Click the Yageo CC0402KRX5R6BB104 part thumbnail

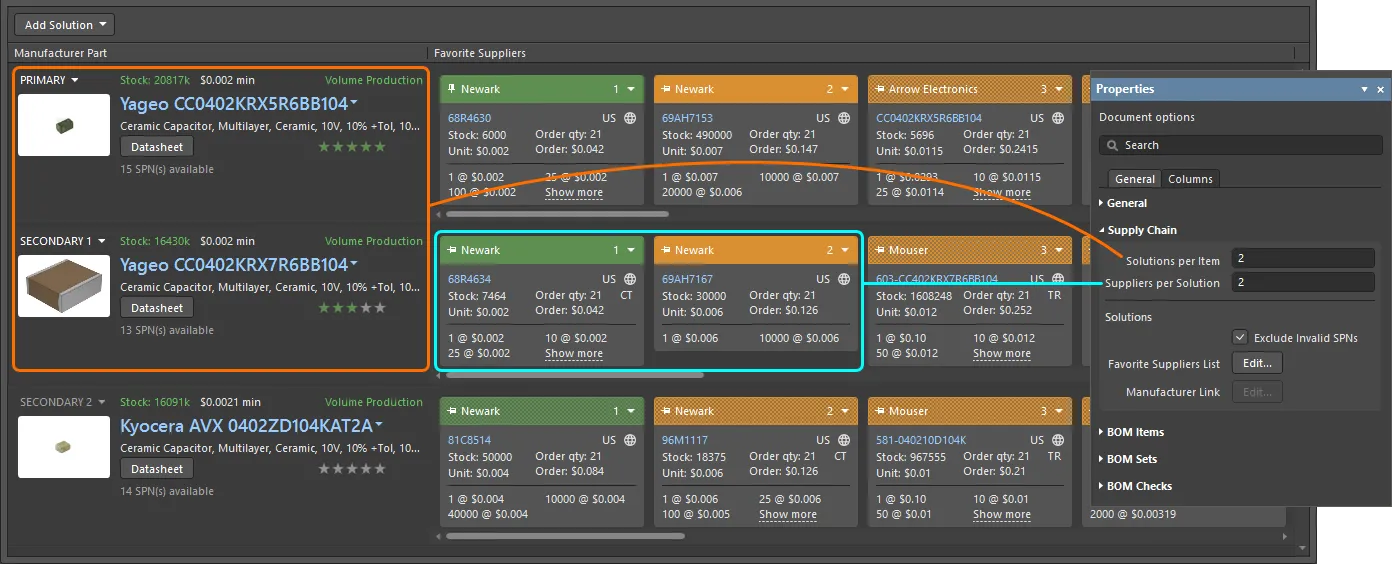(64, 125)
